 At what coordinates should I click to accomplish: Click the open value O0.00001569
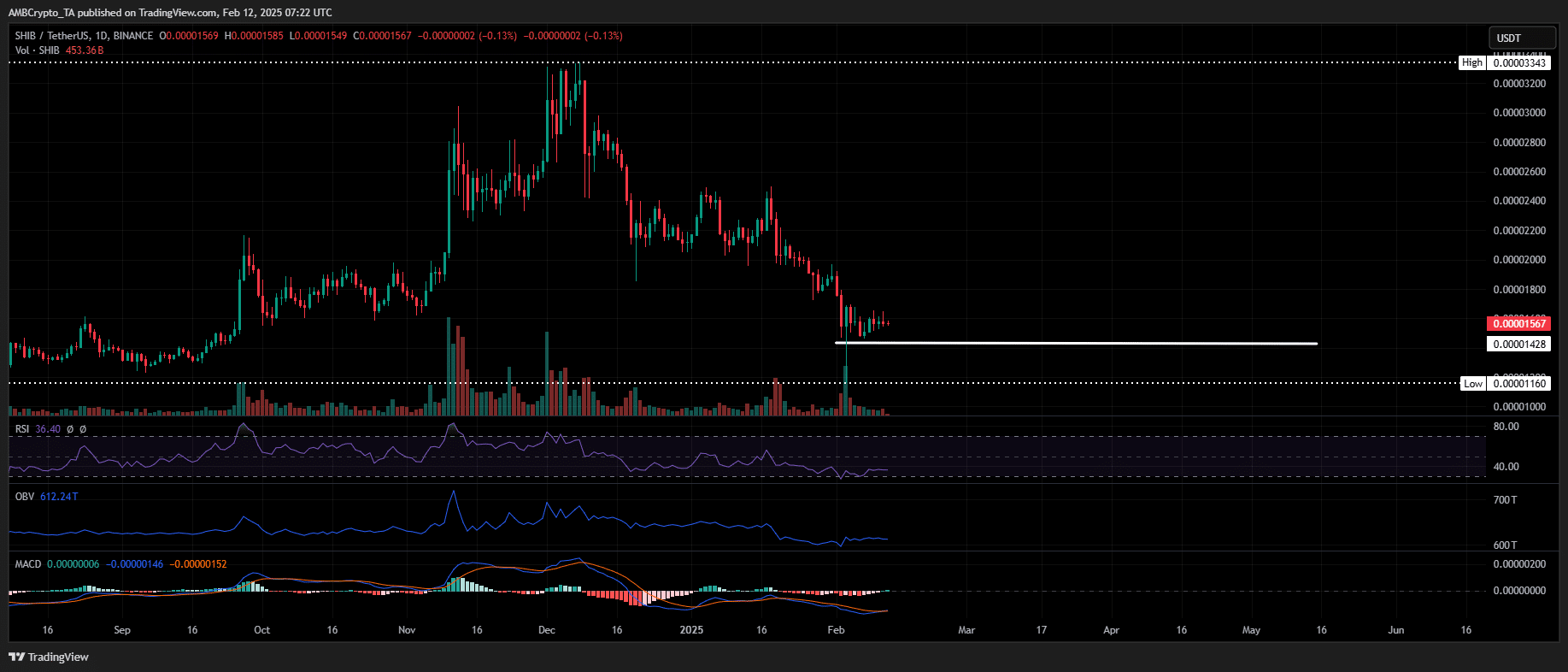click(189, 36)
